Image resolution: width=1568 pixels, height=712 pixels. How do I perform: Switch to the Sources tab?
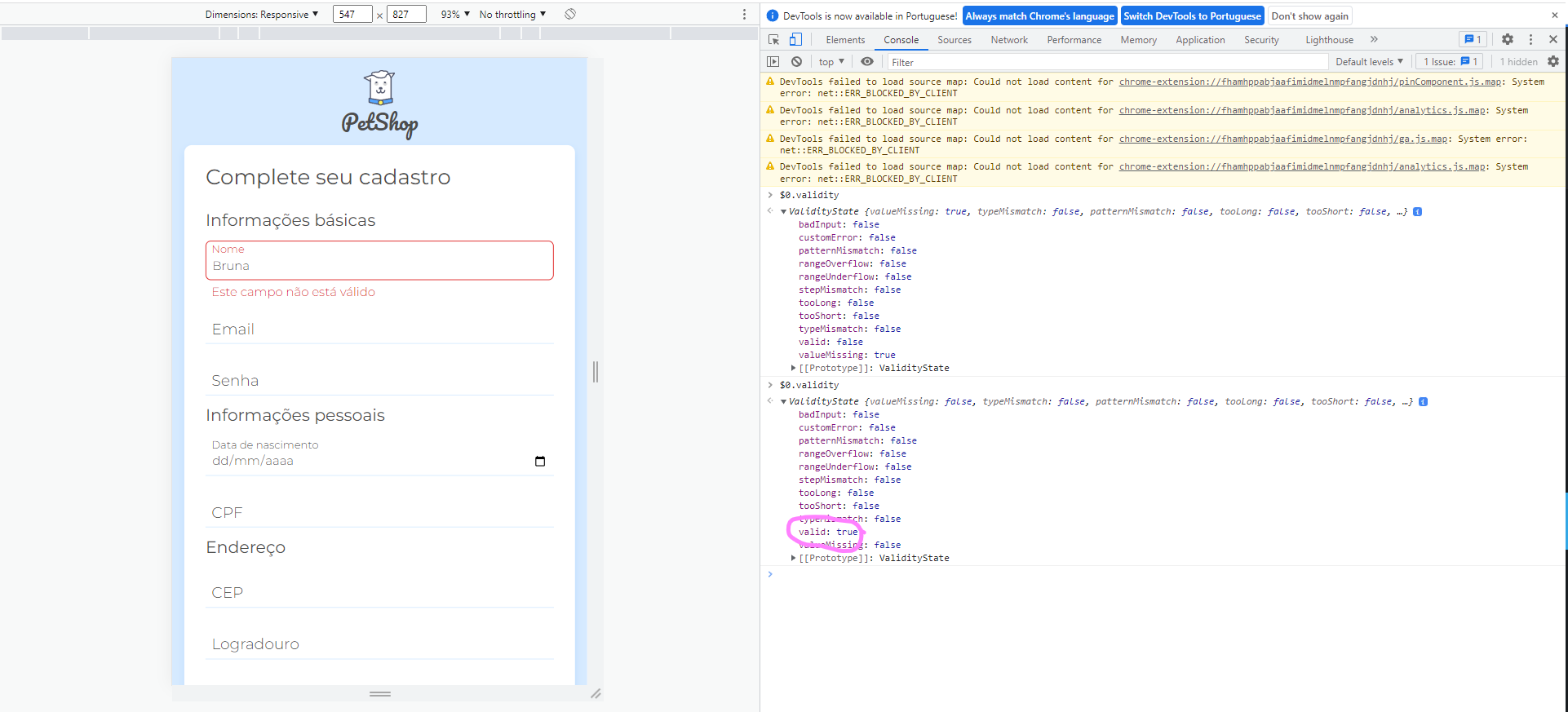click(955, 39)
